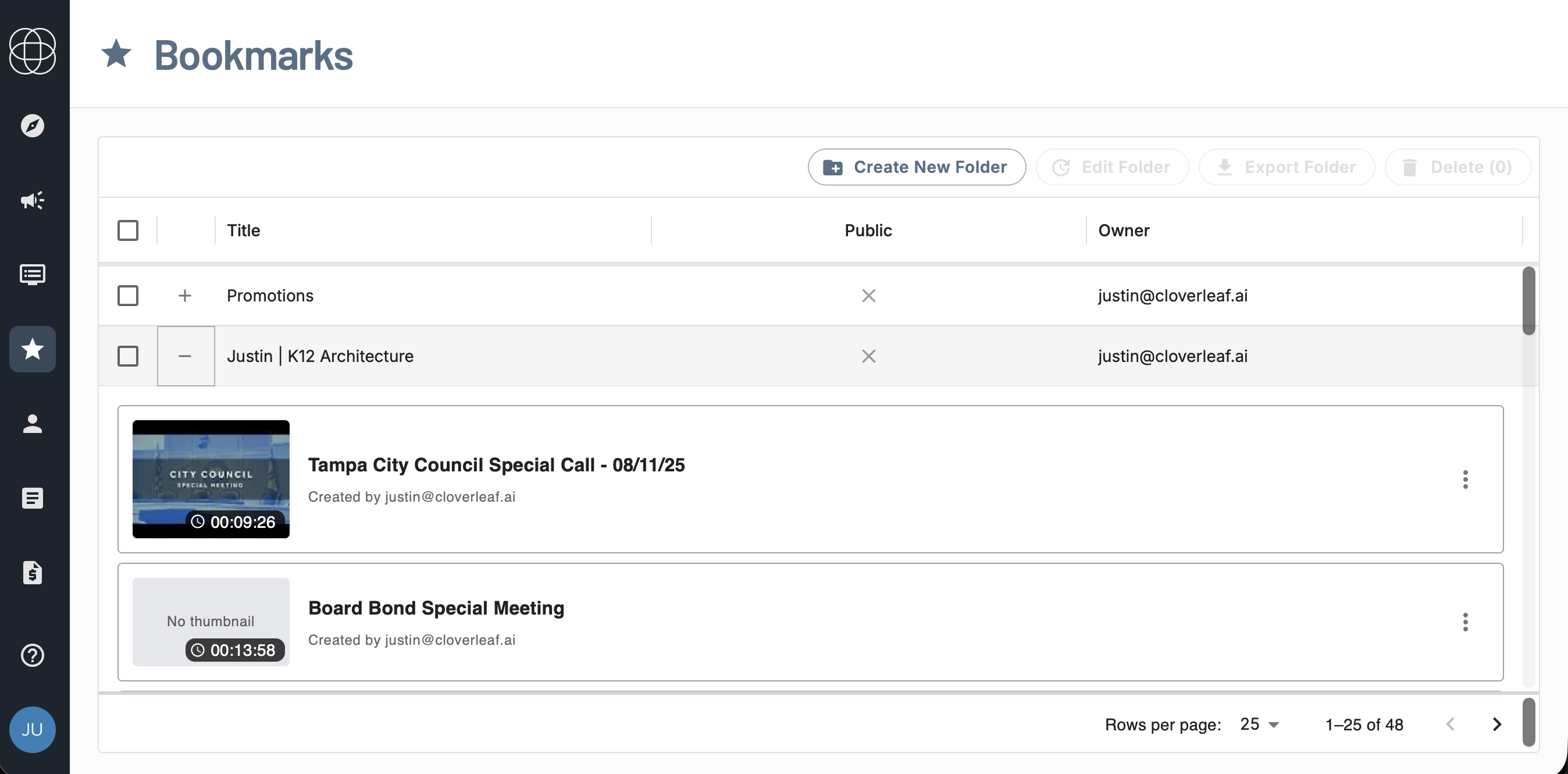Open the help question mark icon

(x=32, y=655)
